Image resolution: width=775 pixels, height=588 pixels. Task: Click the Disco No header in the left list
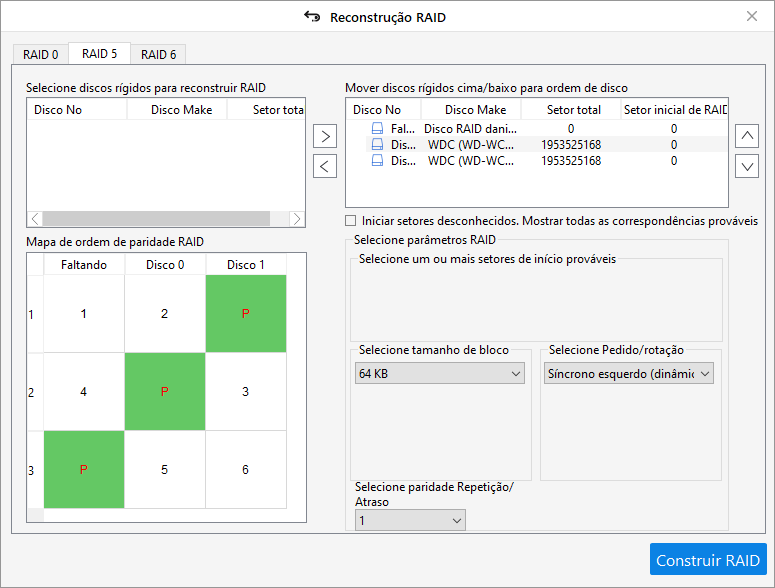pos(77,110)
